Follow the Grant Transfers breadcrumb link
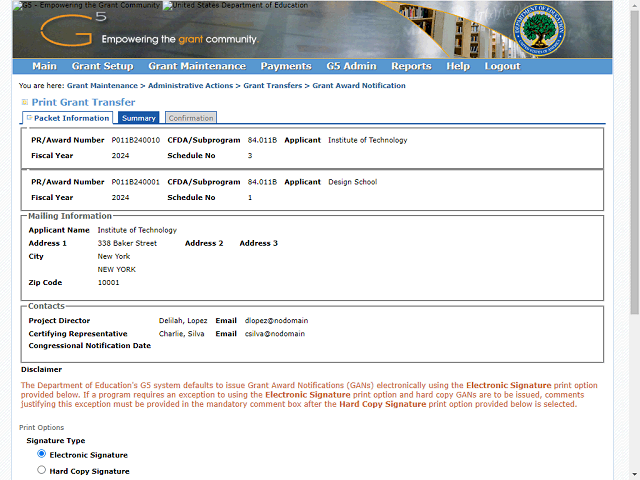640x480 pixels. pos(273,86)
